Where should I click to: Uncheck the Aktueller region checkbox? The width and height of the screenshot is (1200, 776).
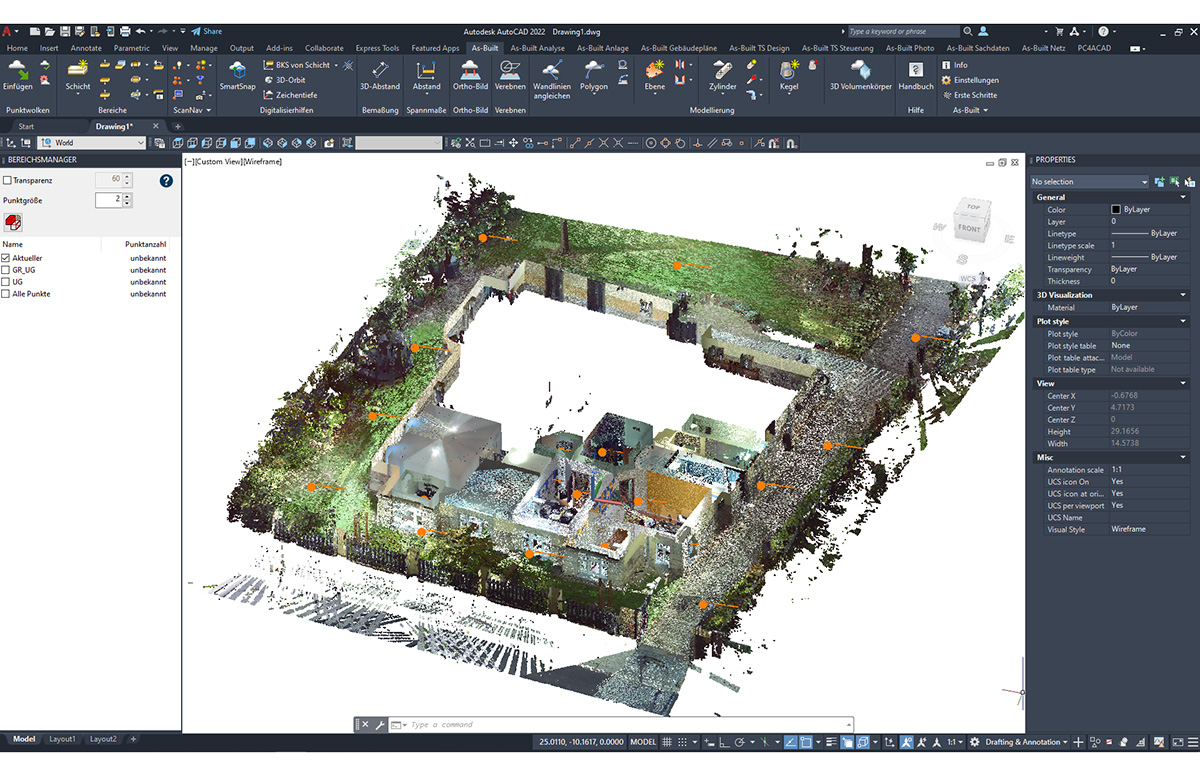[6, 258]
